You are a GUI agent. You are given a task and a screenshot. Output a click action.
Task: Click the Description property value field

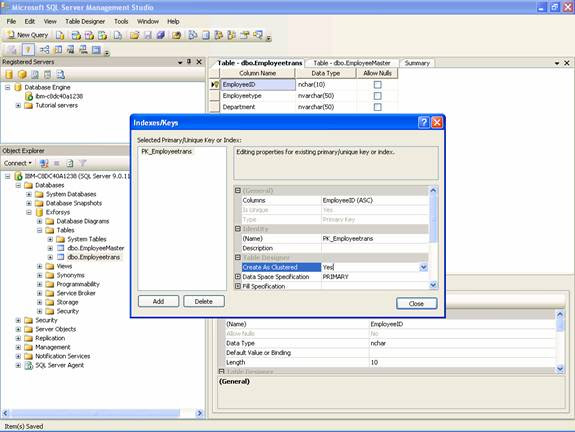[374, 248]
